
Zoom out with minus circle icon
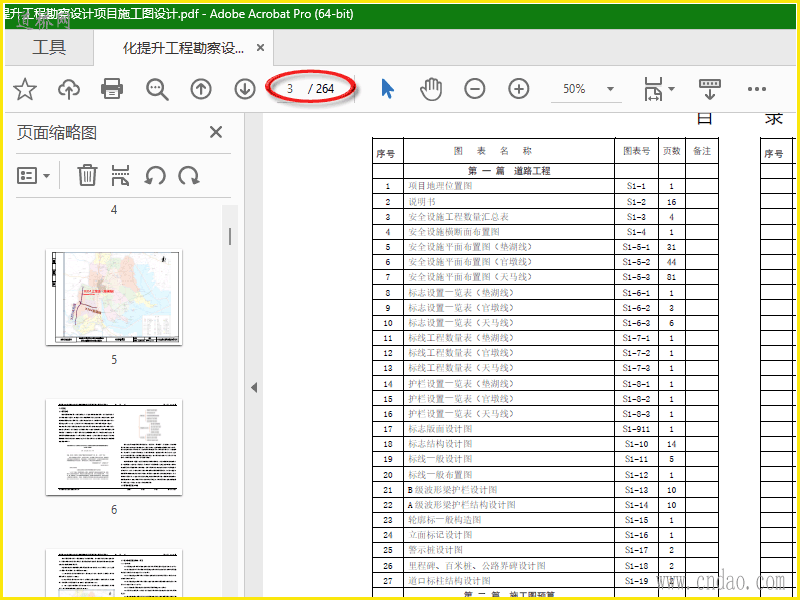click(474, 89)
